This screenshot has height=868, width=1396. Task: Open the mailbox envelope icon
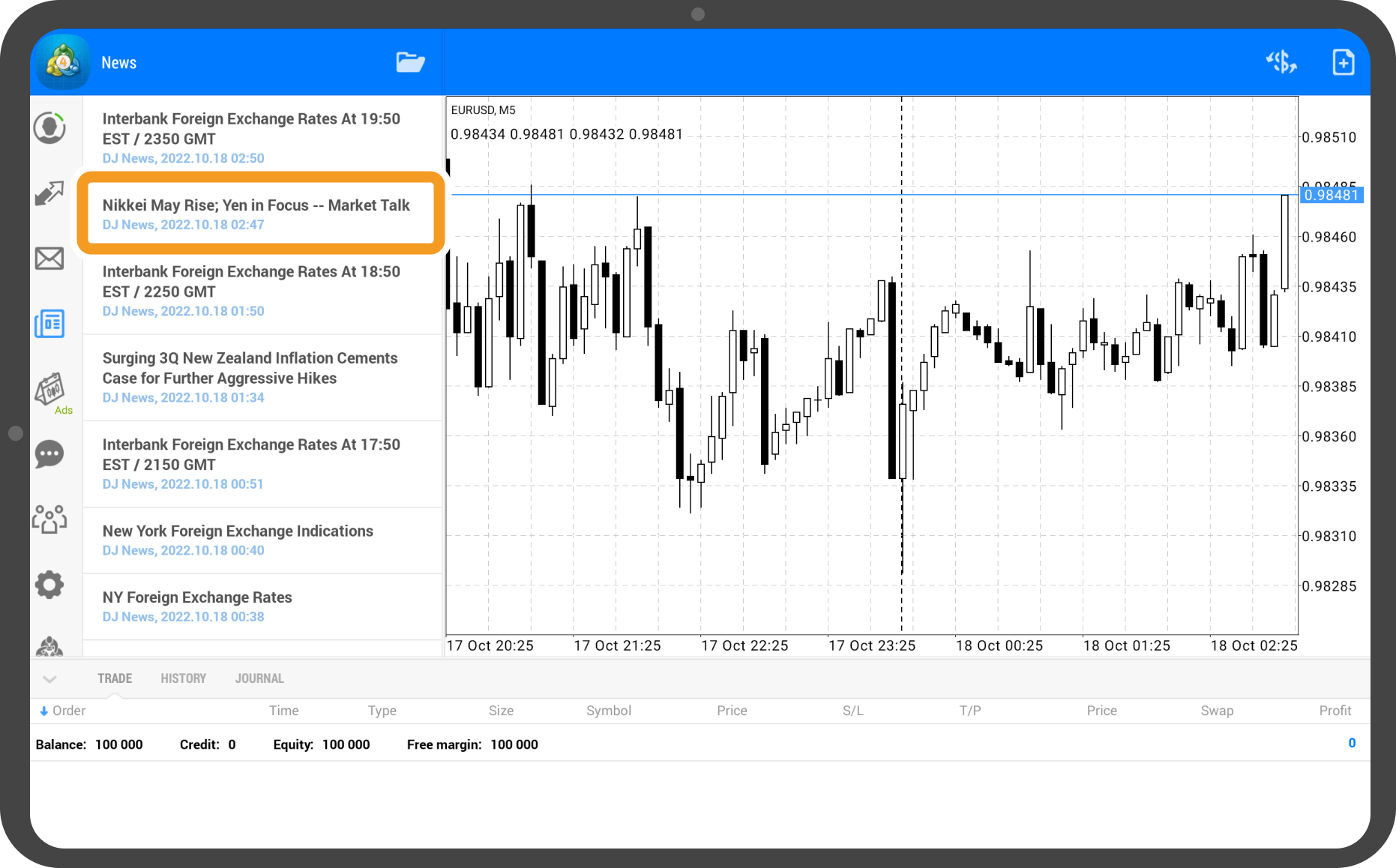coord(49,259)
